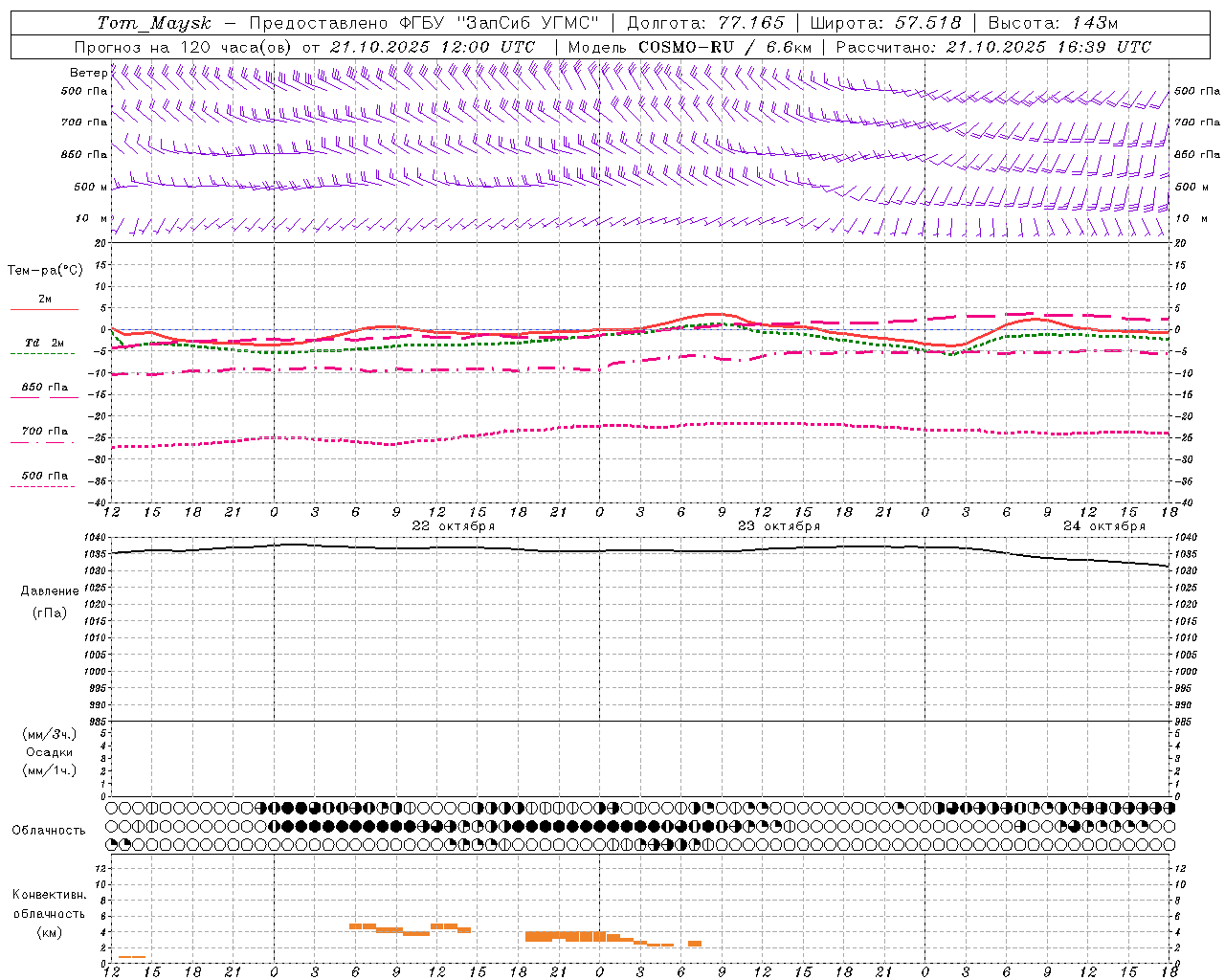The image size is (1225, 980).
Task: Click the station name "Tom_Maysk"
Action: point(154,23)
